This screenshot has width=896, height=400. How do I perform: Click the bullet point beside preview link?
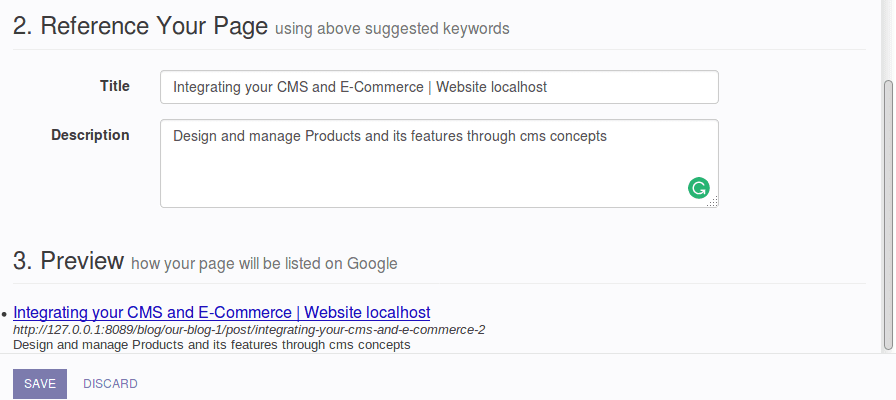(x=5, y=314)
